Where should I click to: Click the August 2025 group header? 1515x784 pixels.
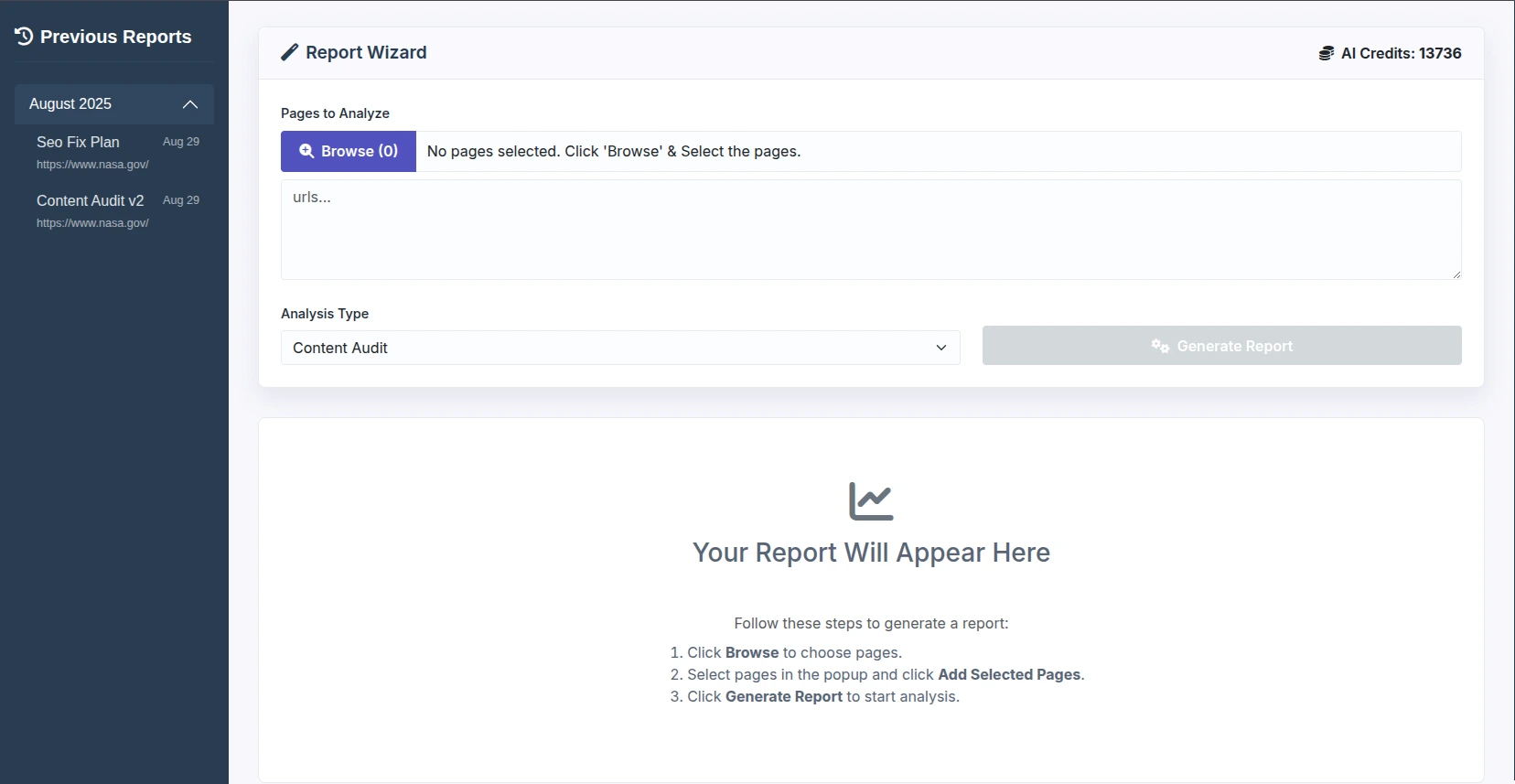point(114,104)
